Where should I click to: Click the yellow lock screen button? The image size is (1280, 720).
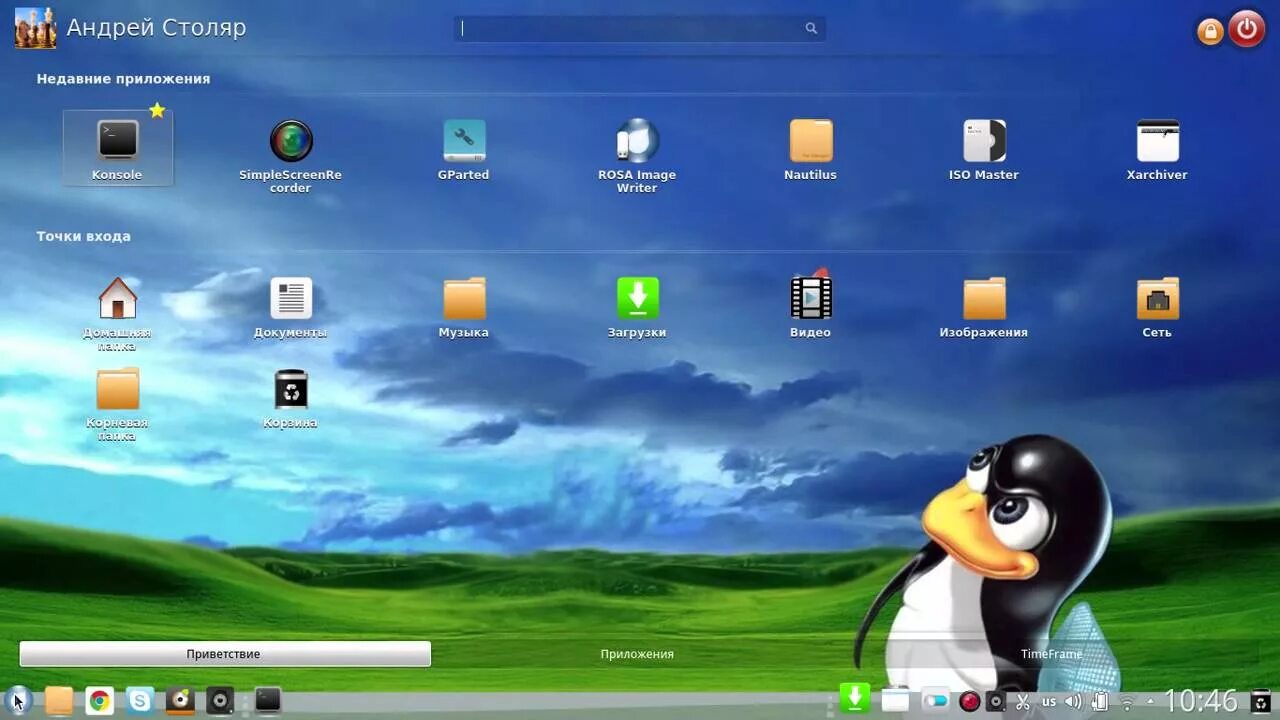(x=1210, y=32)
